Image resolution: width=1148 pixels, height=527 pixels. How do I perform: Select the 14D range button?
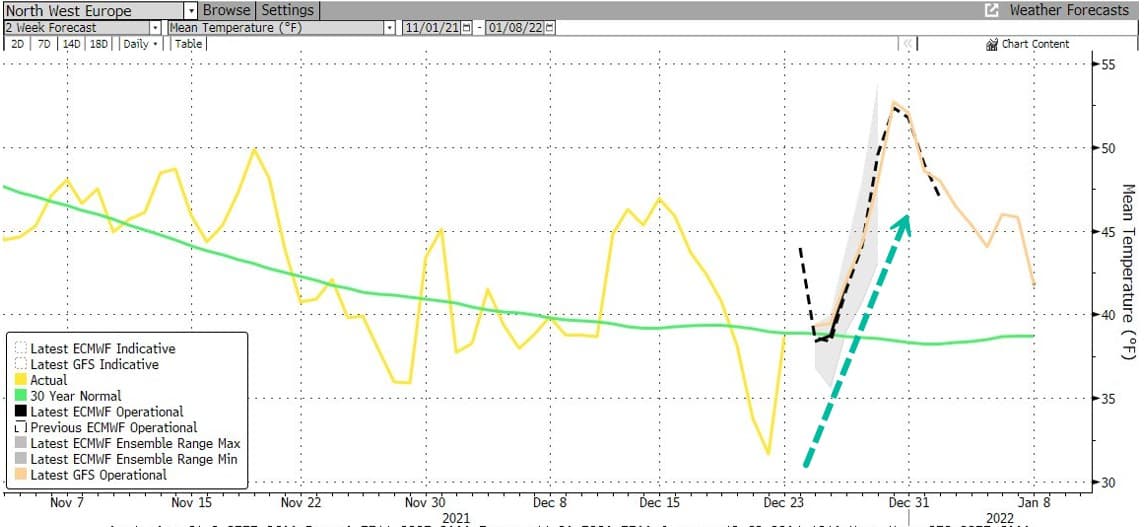coord(71,44)
